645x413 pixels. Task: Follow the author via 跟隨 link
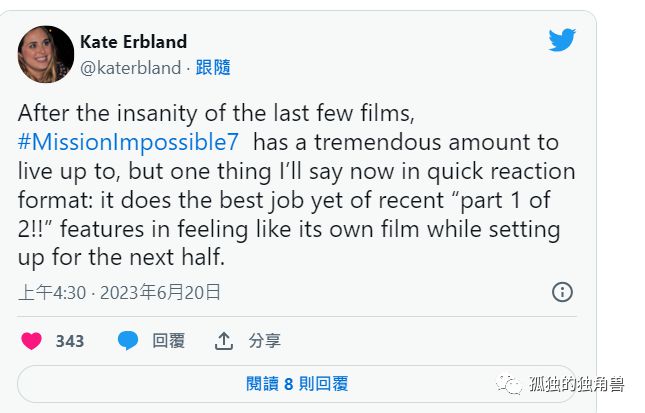pos(214,67)
